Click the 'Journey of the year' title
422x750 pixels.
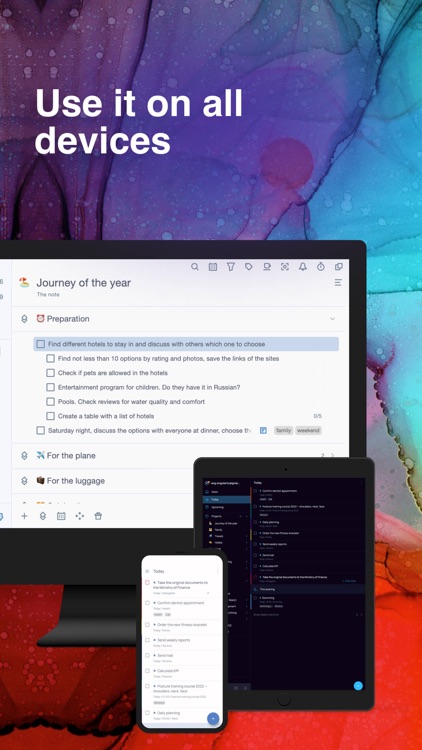tap(84, 283)
